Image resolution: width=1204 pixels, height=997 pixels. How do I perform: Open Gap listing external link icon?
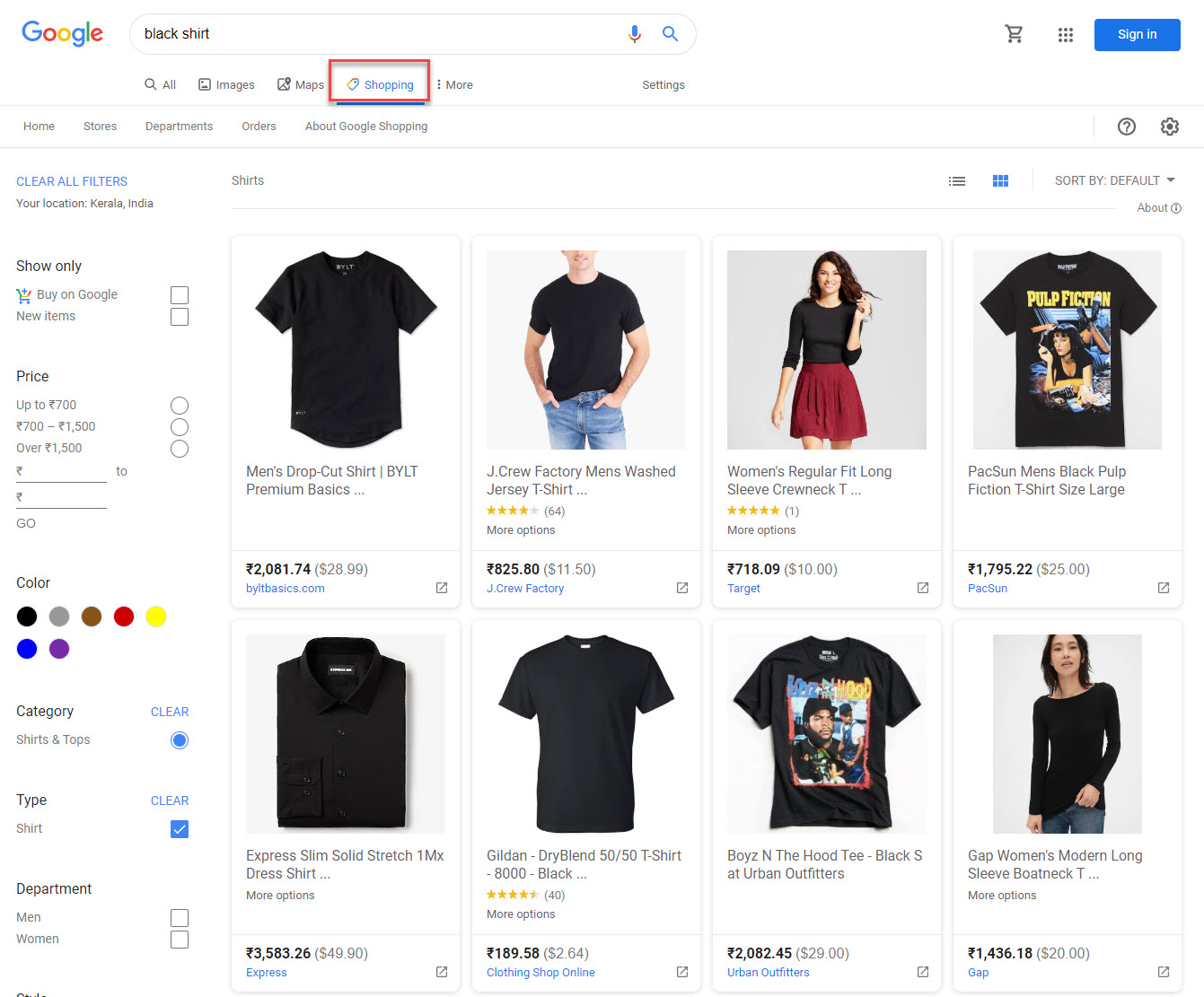point(1164,972)
